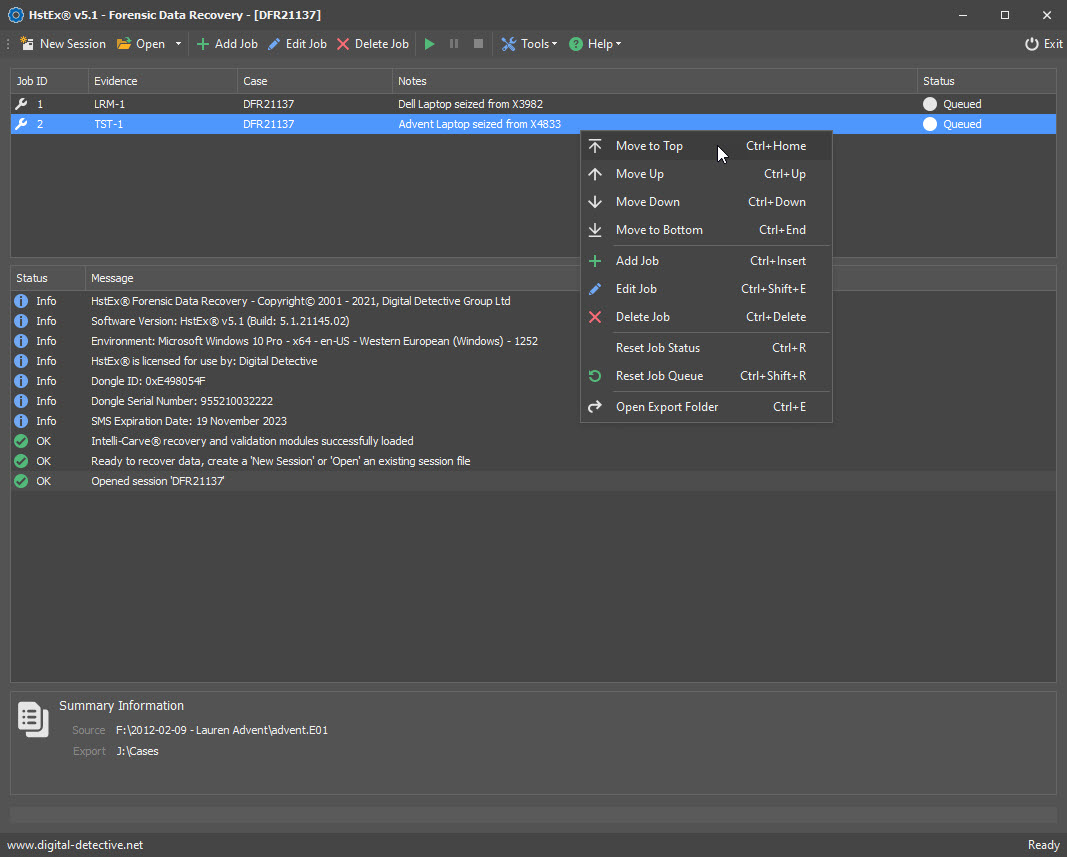Select Move Down in context menu
1067x857 pixels.
point(706,201)
